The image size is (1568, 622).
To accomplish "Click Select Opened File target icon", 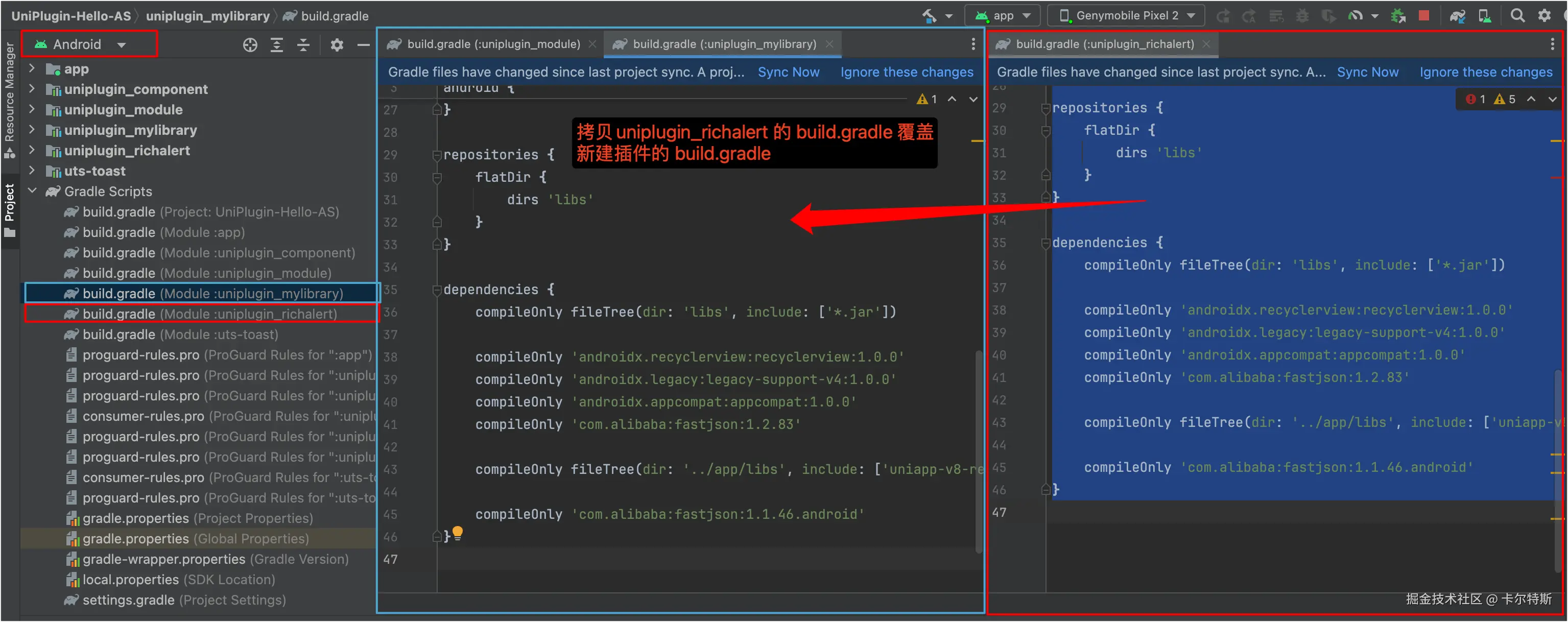I will coord(250,45).
